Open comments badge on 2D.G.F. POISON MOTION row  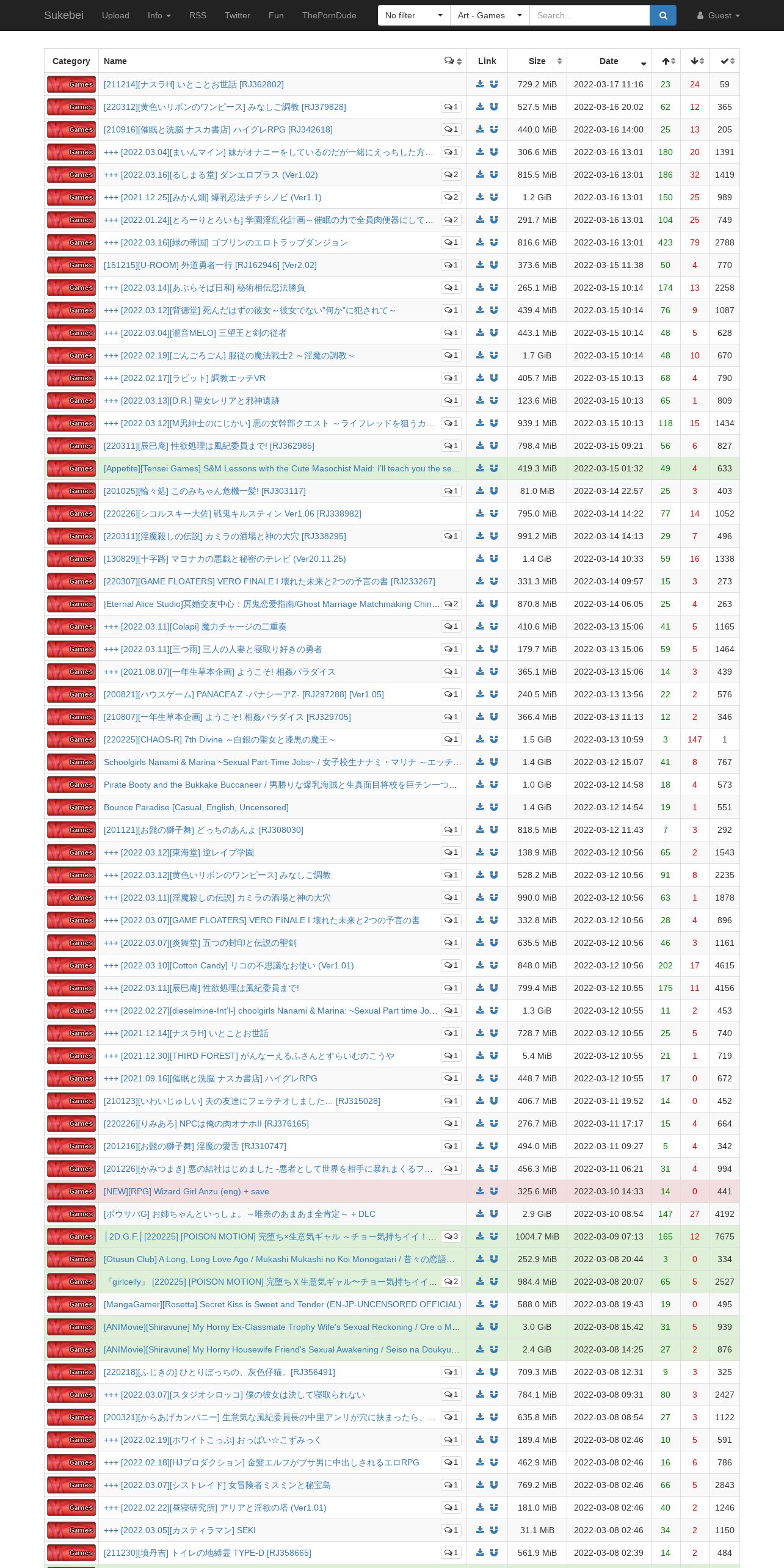pos(451,1236)
